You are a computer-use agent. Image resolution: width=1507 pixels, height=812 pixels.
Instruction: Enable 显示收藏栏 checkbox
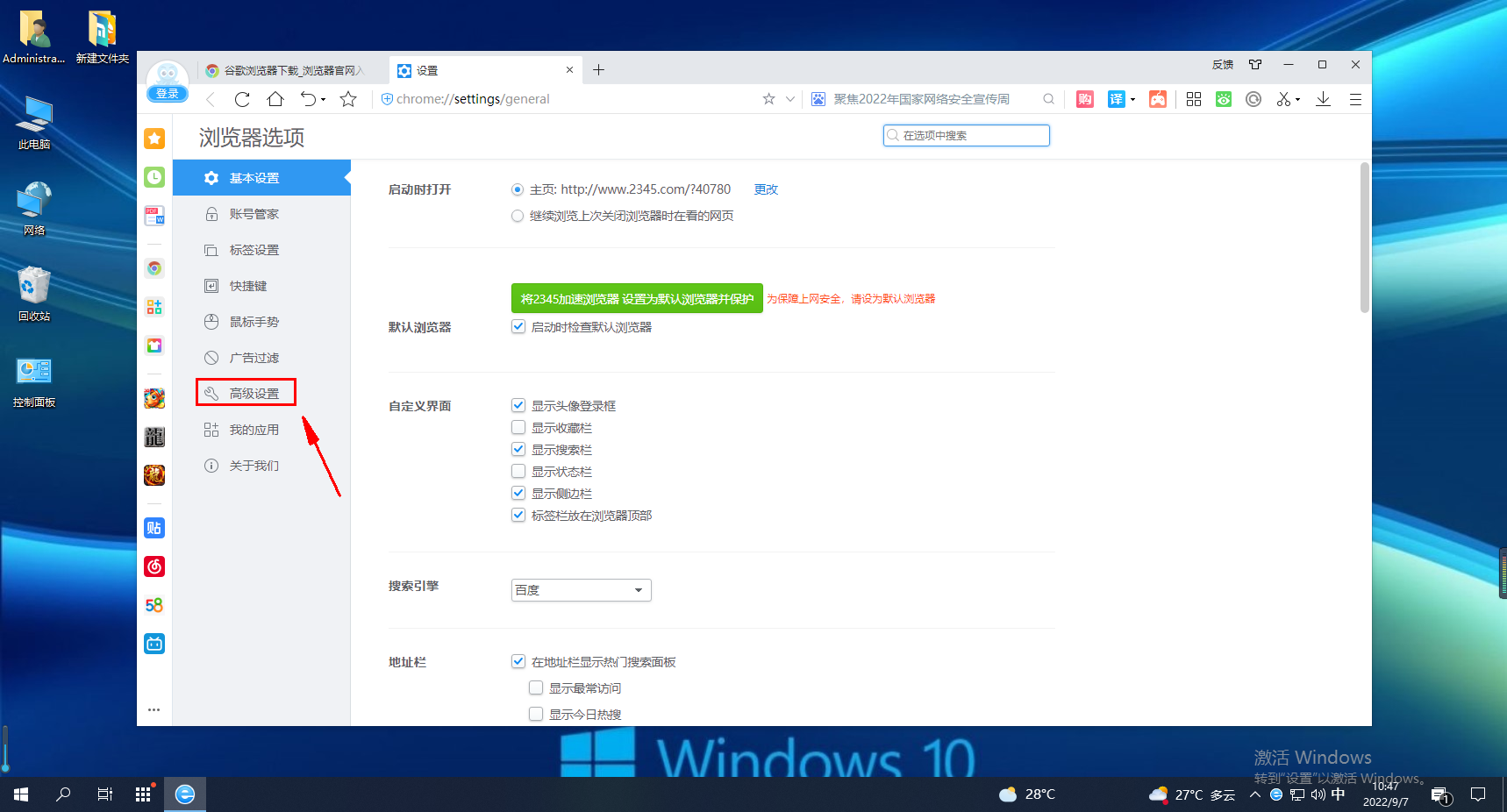click(x=518, y=427)
